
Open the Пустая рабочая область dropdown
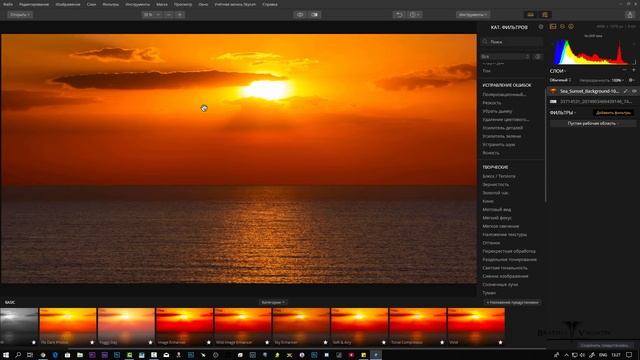[593, 123]
